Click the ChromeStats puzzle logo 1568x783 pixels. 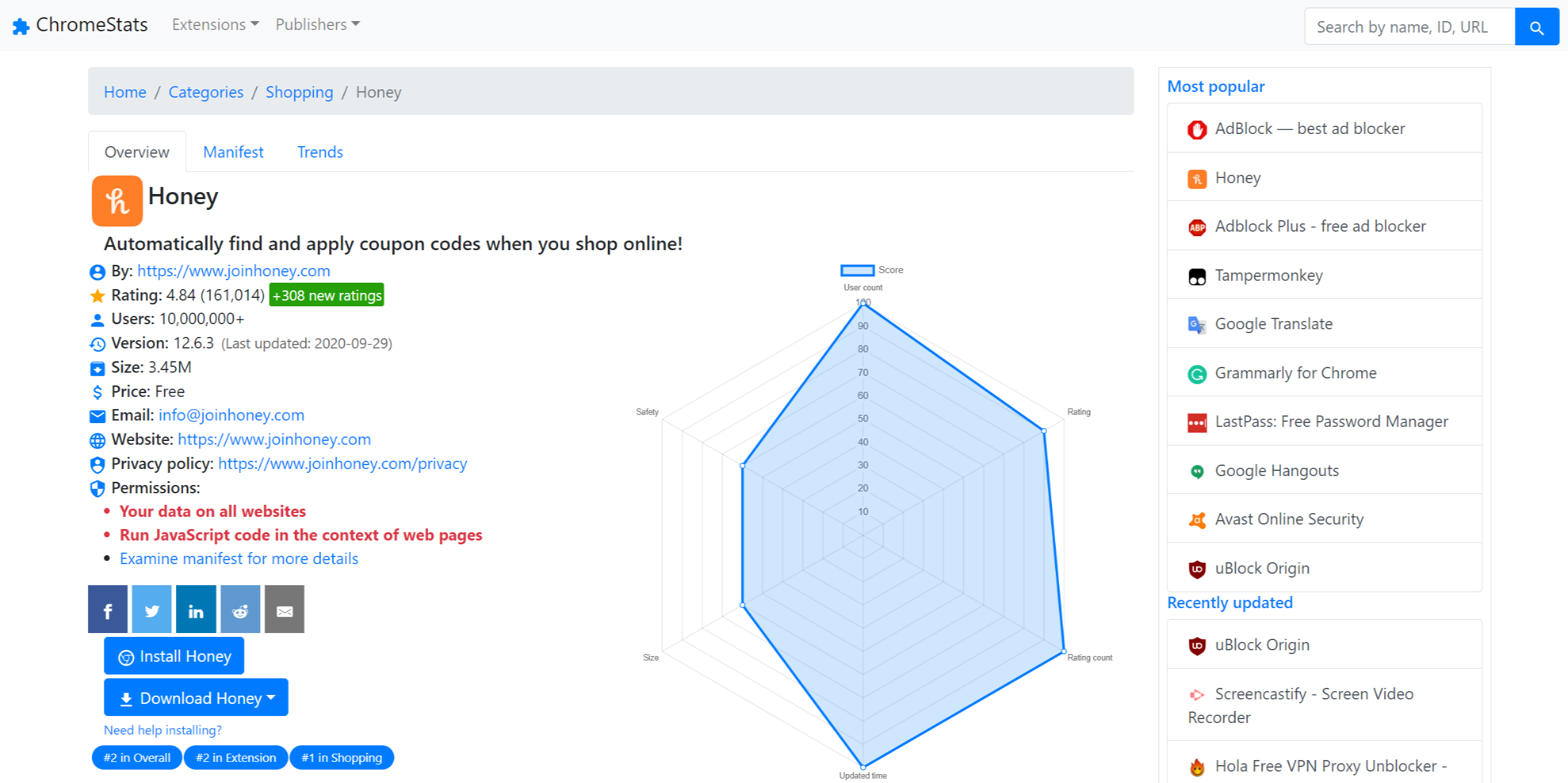[21, 26]
